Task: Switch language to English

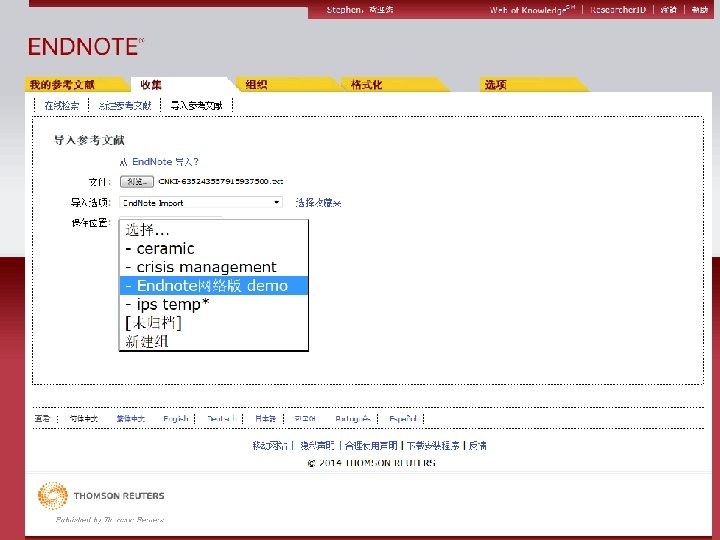Action: (x=176, y=419)
